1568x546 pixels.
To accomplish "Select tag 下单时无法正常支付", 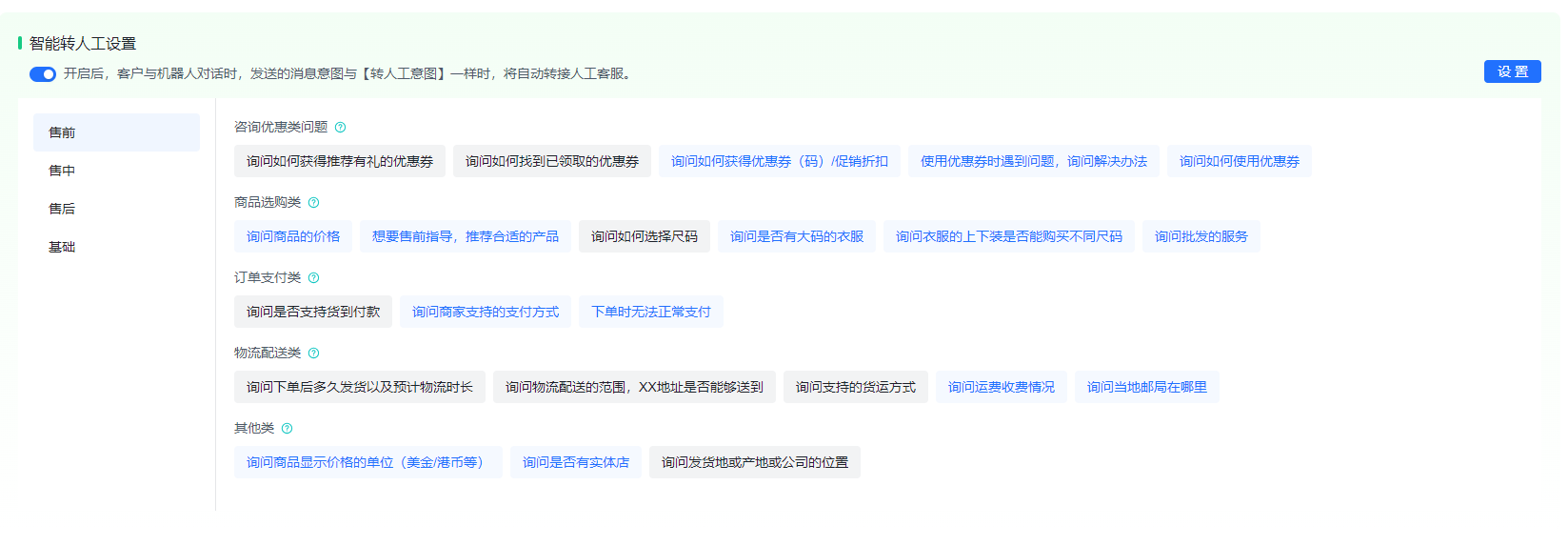I will coord(651,312).
